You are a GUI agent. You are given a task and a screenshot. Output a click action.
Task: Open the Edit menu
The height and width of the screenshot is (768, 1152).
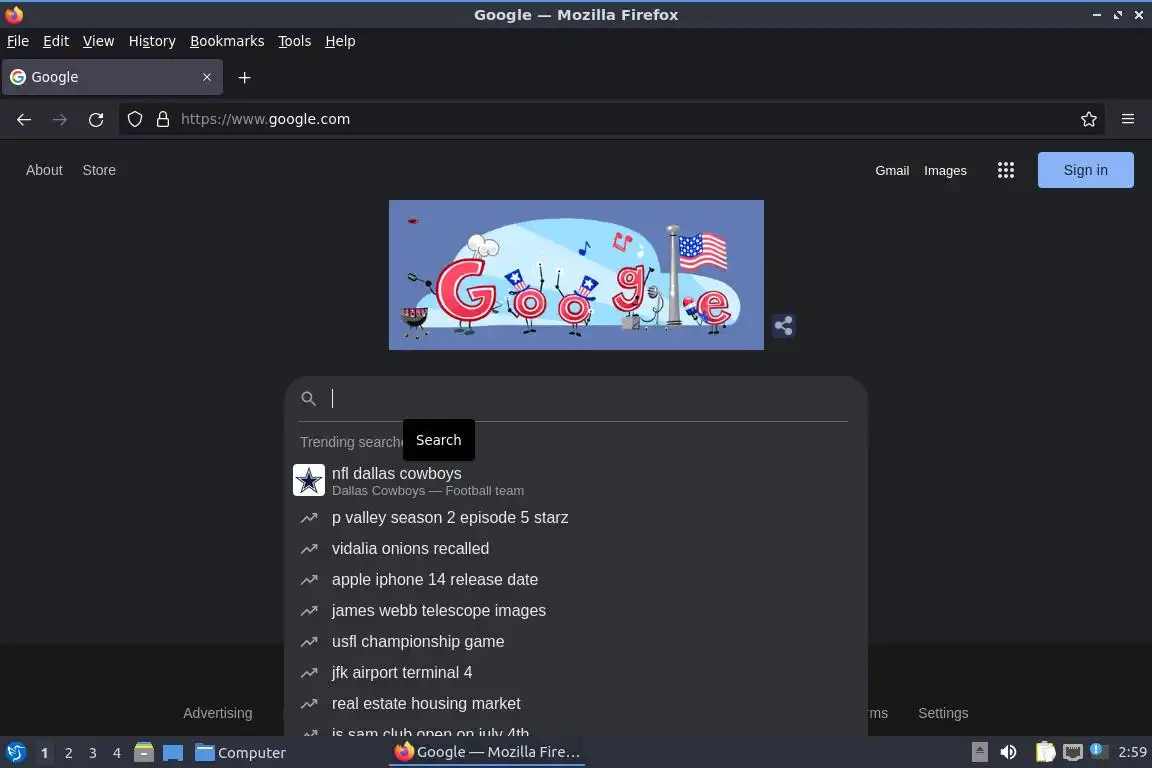pyautogui.click(x=56, y=41)
